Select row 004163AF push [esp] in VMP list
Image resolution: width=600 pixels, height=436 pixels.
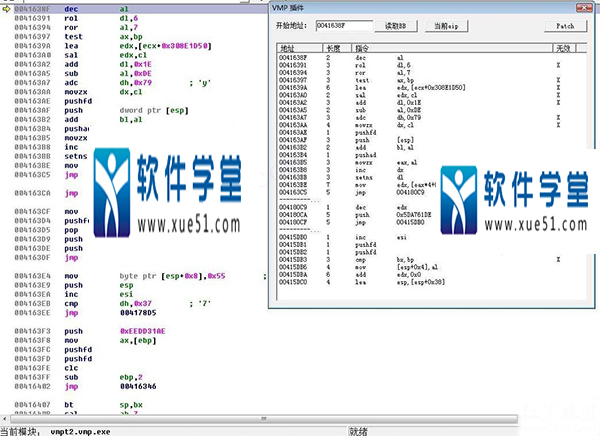tap(432, 140)
